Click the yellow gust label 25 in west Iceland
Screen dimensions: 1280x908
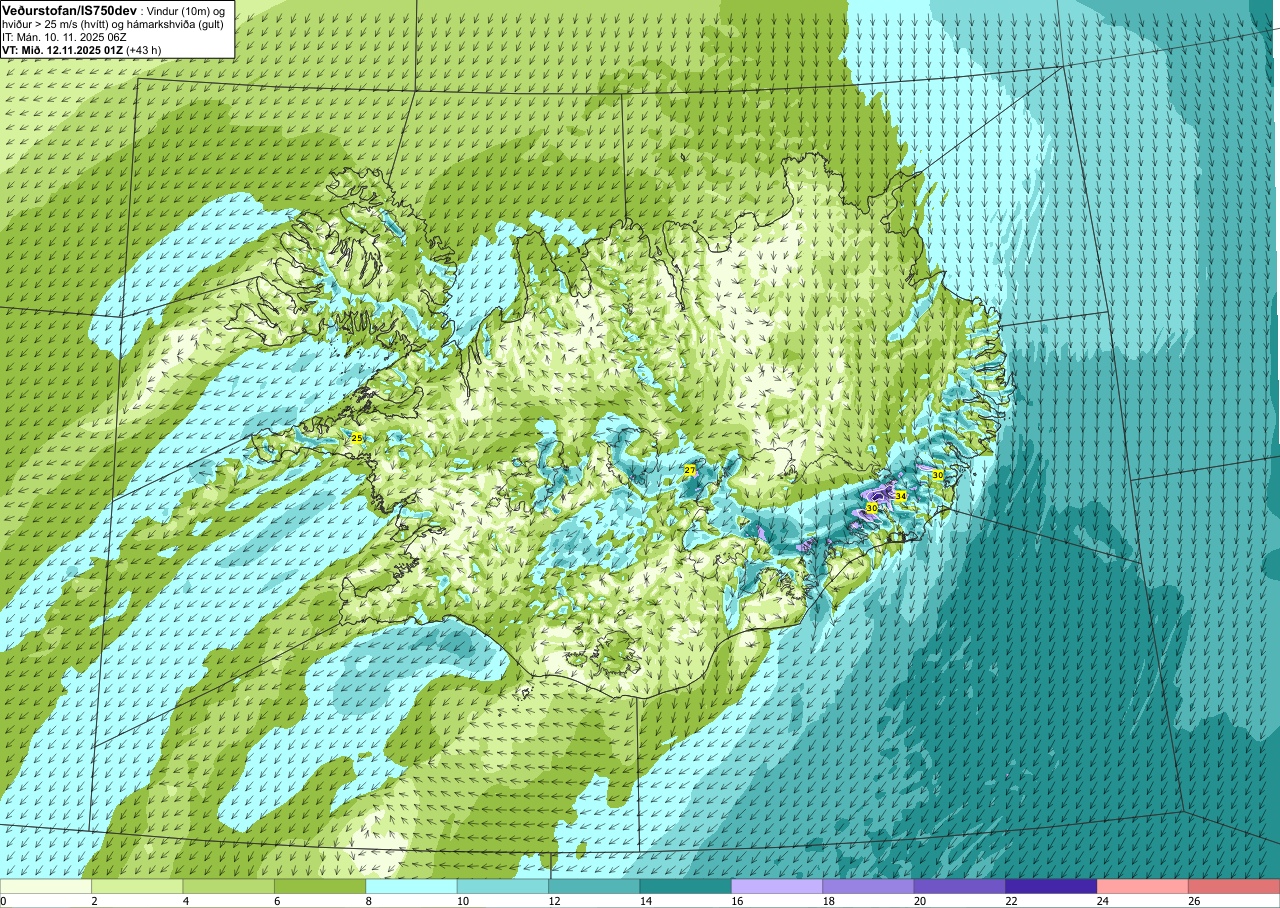pos(357,438)
